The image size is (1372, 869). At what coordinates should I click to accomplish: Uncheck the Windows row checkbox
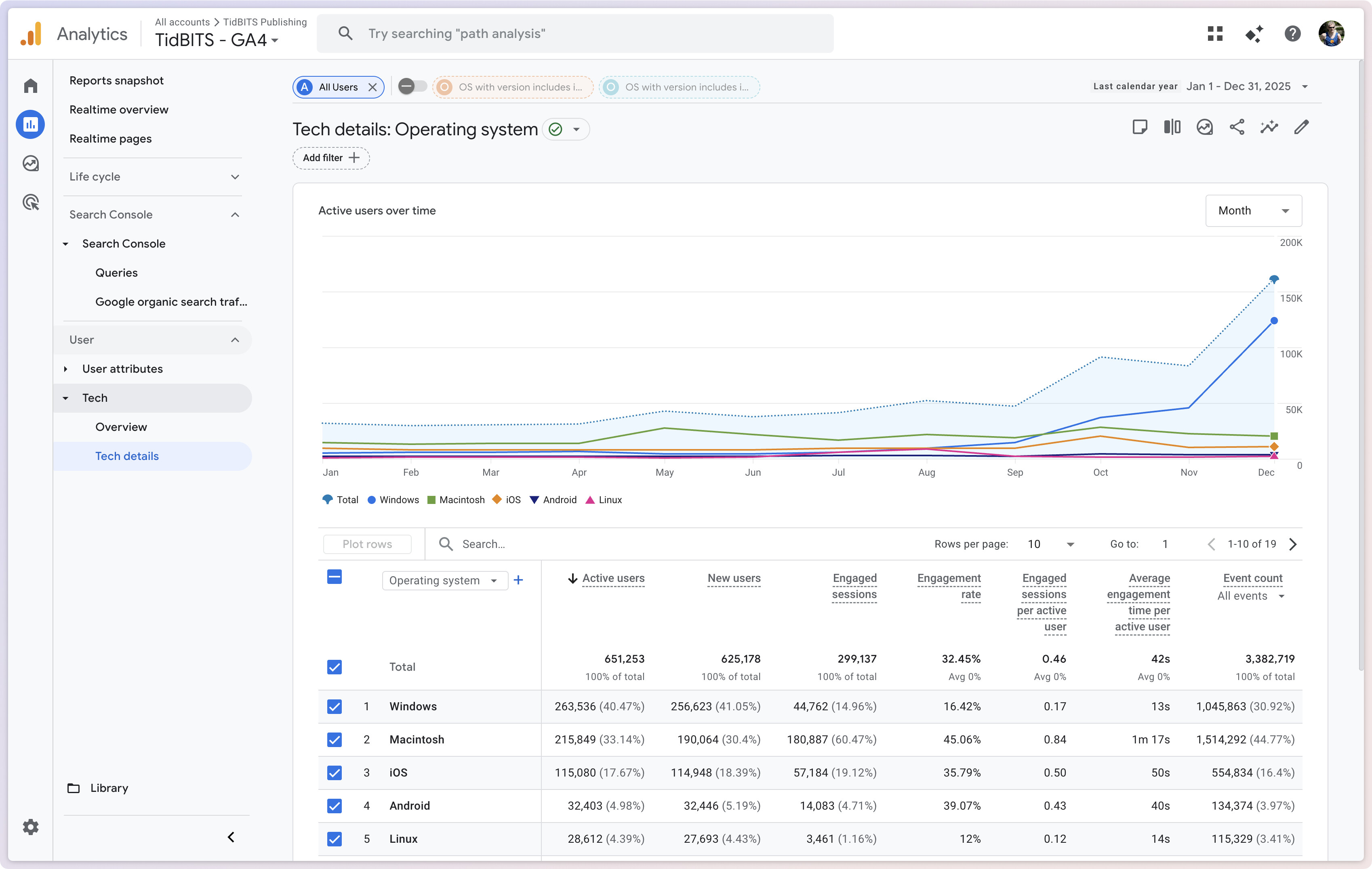point(335,706)
